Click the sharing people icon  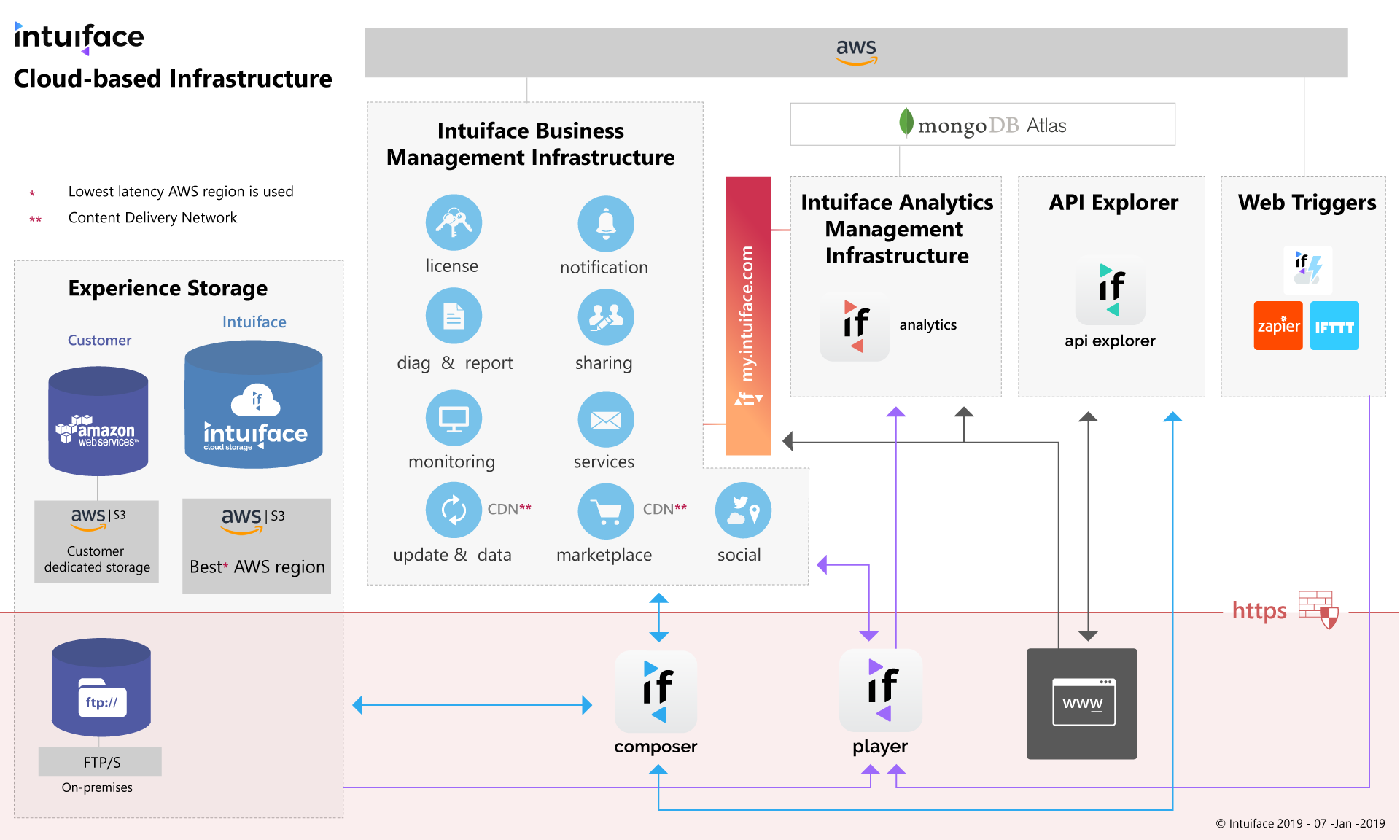click(x=606, y=317)
